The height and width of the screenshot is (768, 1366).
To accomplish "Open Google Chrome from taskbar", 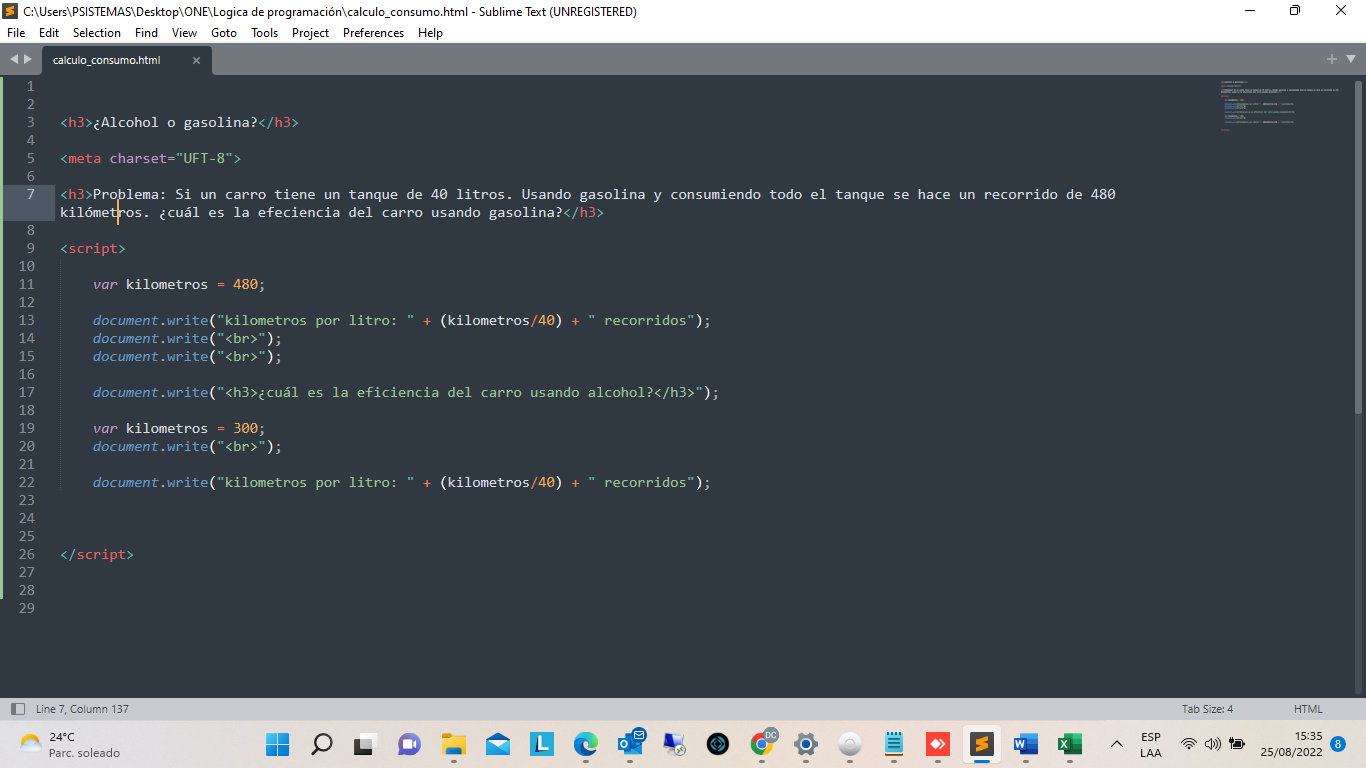I will (762, 744).
